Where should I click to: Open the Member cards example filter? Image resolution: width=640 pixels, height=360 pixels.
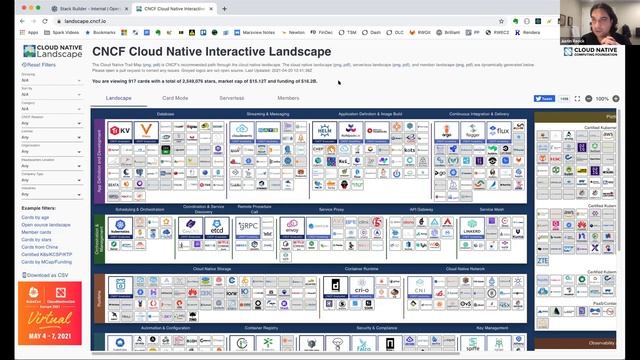(36, 232)
